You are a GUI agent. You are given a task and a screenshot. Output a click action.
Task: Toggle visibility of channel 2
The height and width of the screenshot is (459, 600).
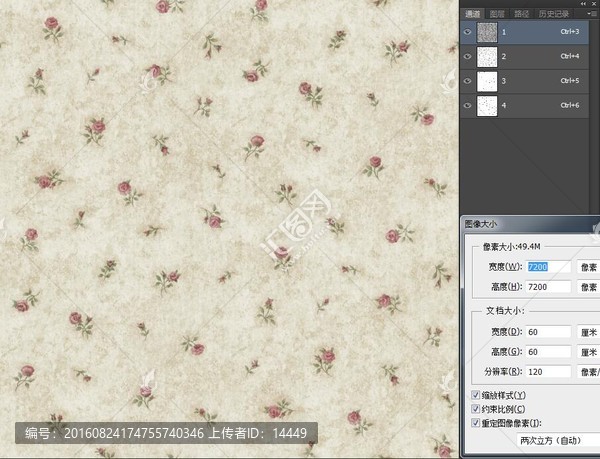coord(467,57)
